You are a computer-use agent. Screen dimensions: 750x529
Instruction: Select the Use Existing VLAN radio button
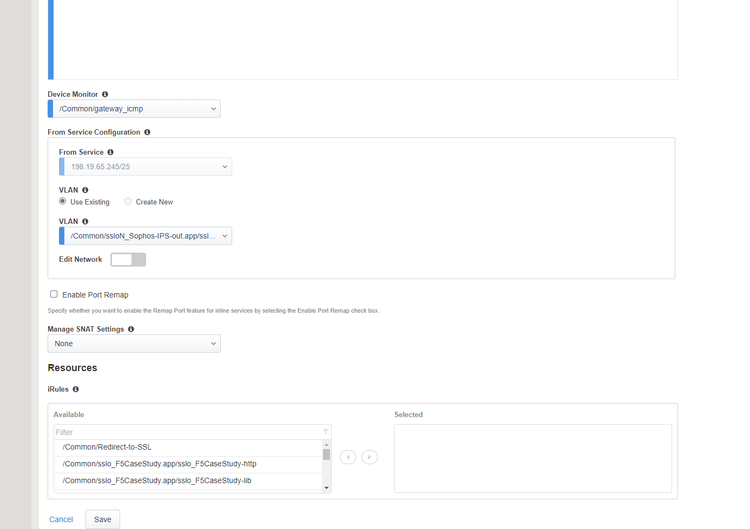[63, 201]
